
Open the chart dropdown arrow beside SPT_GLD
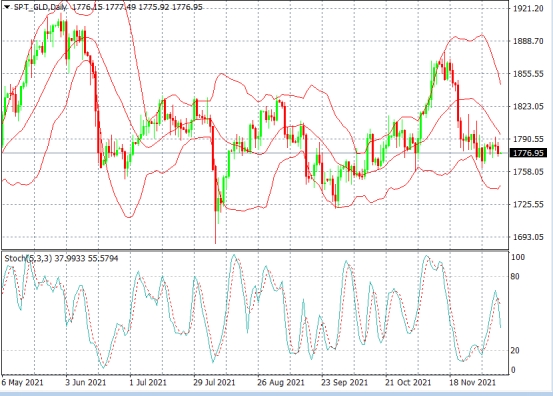coord(7,7)
